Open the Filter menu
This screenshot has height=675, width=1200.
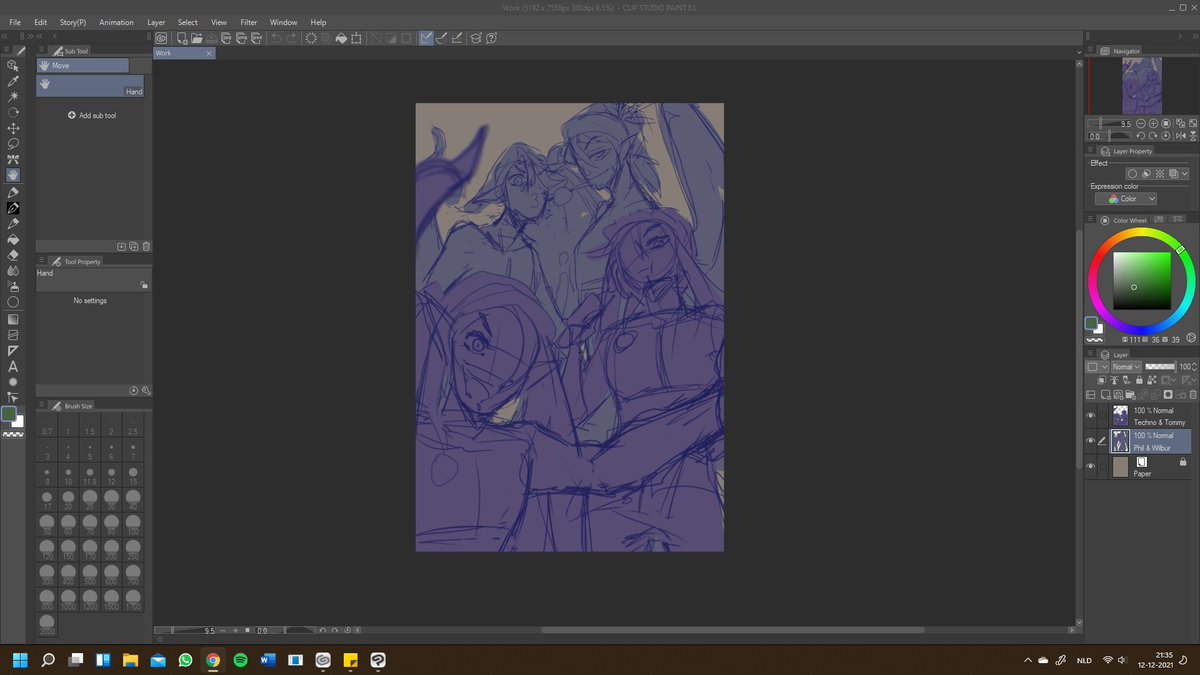[x=248, y=22]
